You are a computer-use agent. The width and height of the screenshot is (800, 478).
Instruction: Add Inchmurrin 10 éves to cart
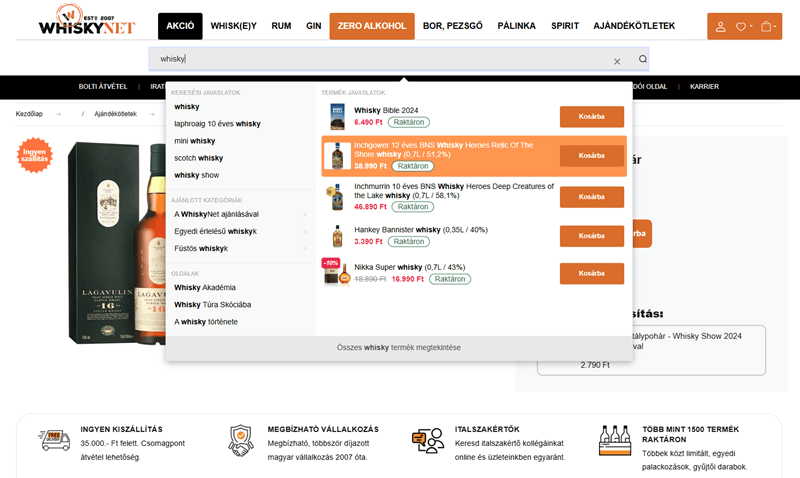click(592, 197)
